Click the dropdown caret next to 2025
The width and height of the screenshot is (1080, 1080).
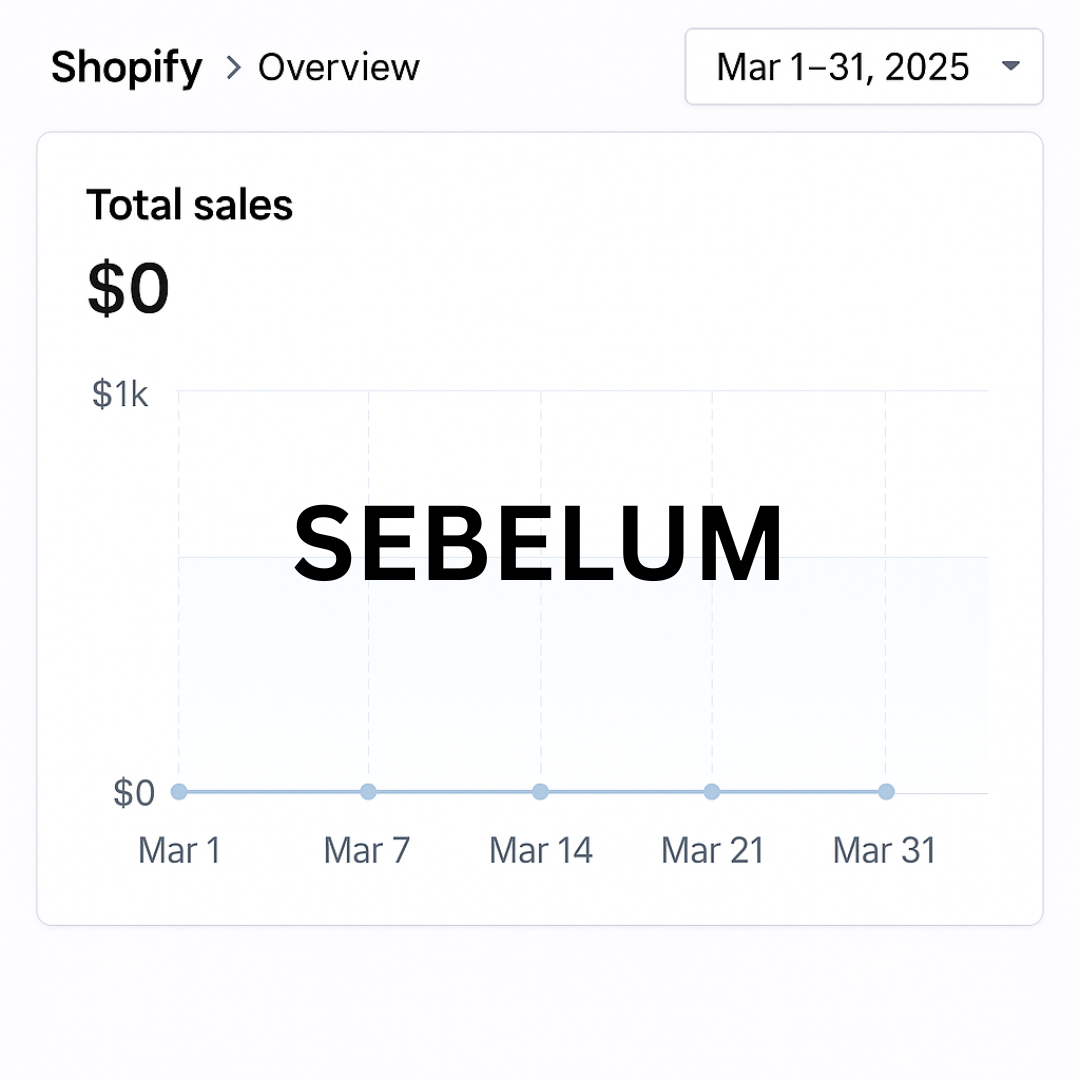click(1010, 66)
